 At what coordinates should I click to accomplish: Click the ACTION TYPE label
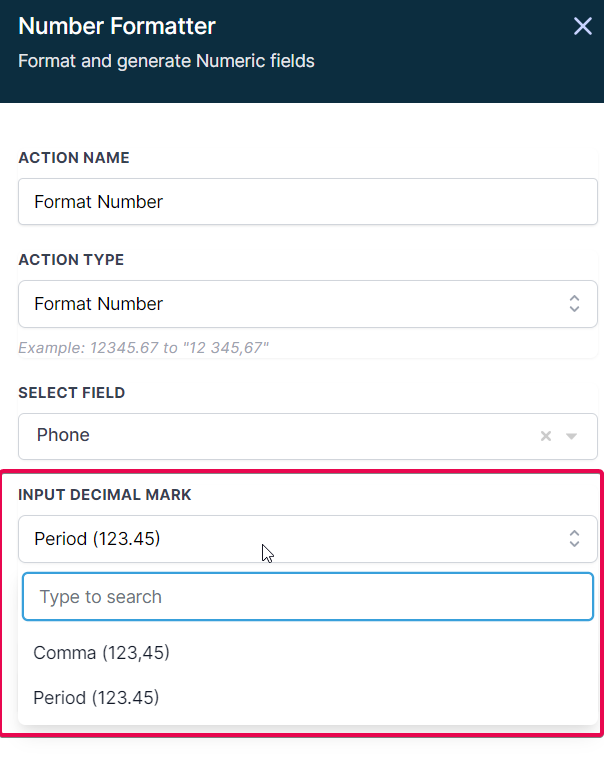coord(71,260)
